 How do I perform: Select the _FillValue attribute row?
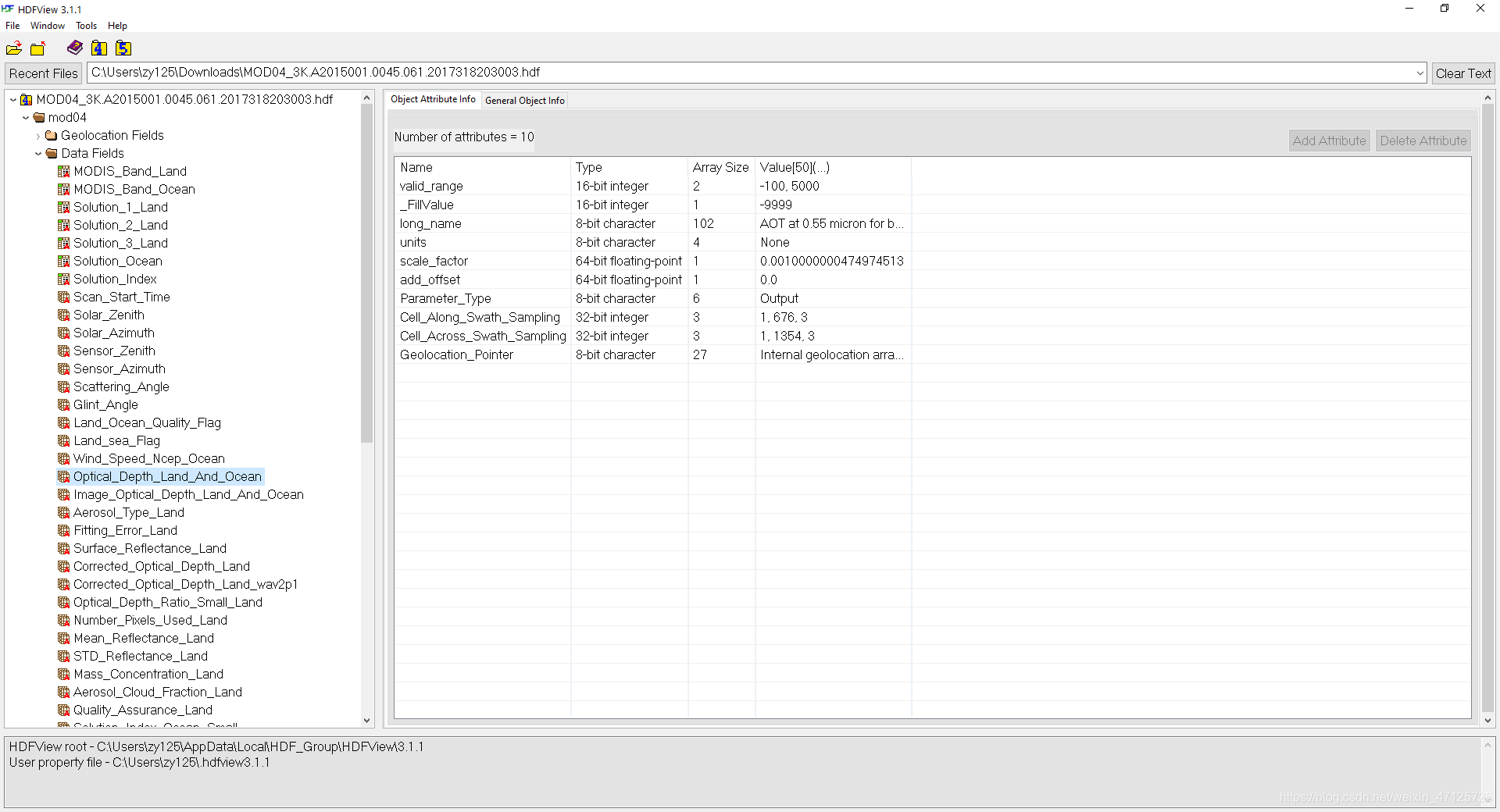tap(932, 205)
